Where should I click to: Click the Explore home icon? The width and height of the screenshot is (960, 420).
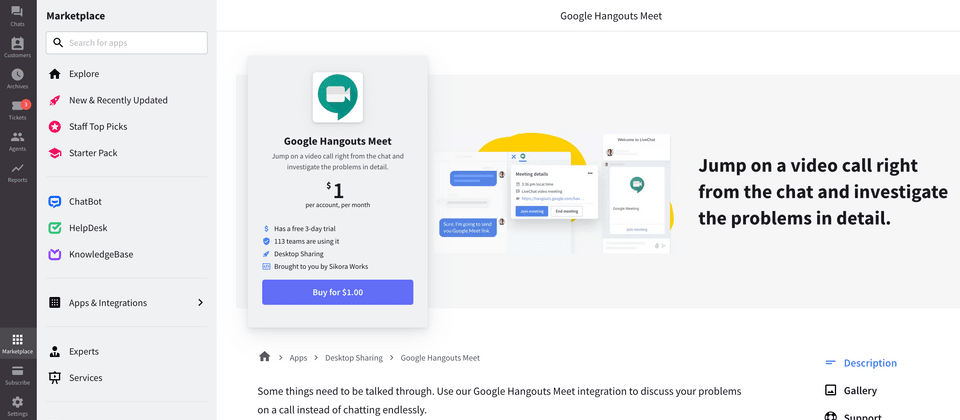pos(55,74)
